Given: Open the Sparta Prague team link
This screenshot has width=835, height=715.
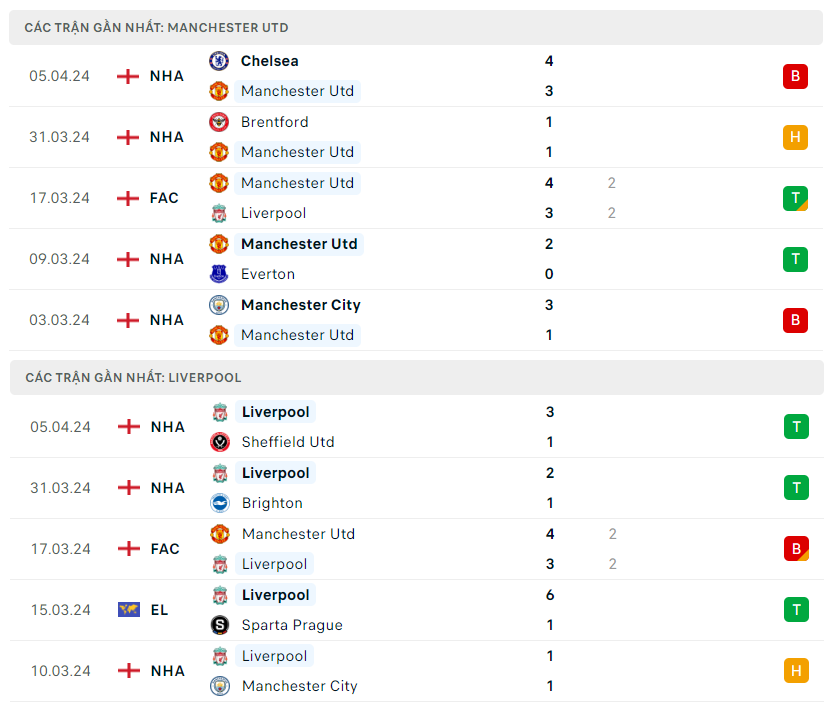Looking at the screenshot, I should coord(292,625).
